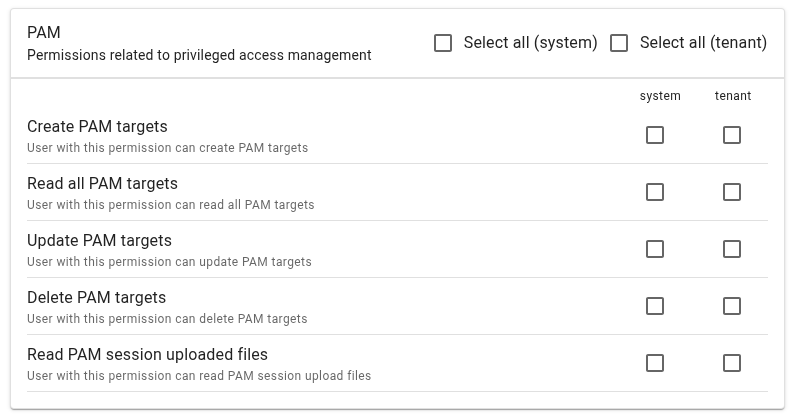Viewport: 797px width, 417px height.
Task: Select system checkbox for Delete PAM targets
Action: 655,306
